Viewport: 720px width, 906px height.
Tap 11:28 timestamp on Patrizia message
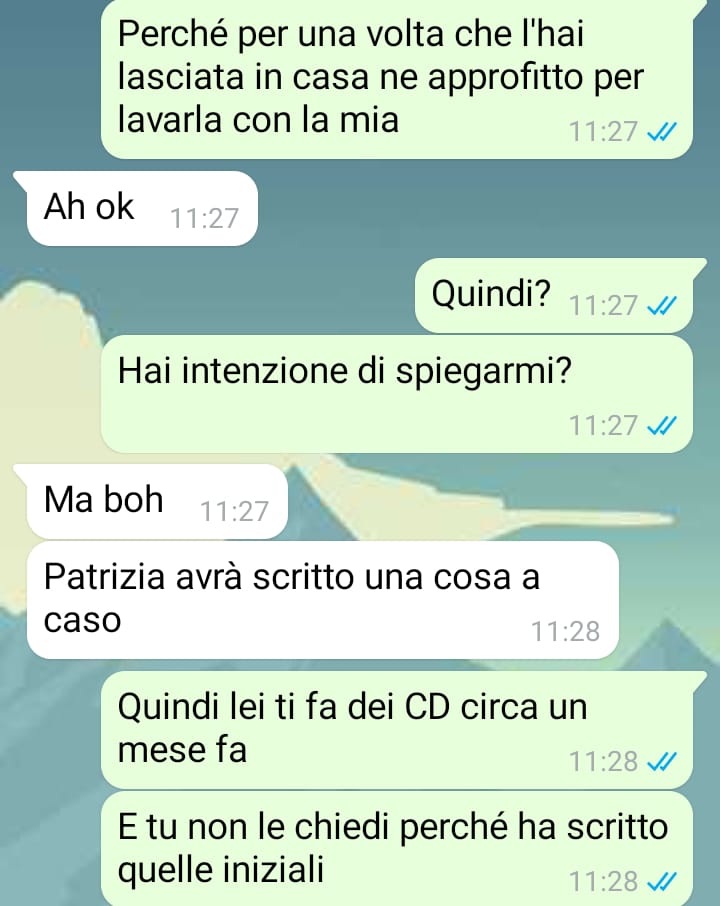click(566, 632)
